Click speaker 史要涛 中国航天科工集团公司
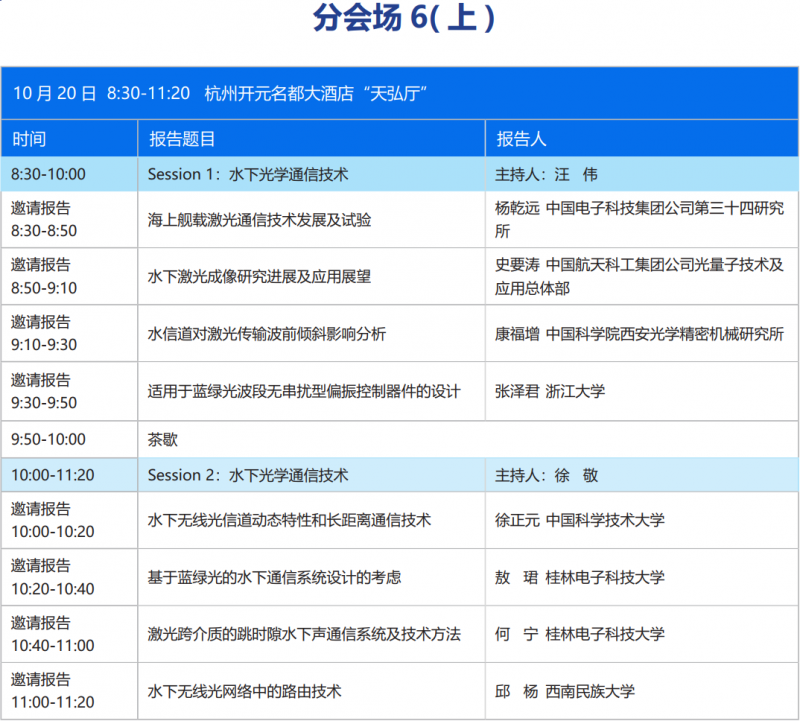800x721 pixels. pos(639,277)
